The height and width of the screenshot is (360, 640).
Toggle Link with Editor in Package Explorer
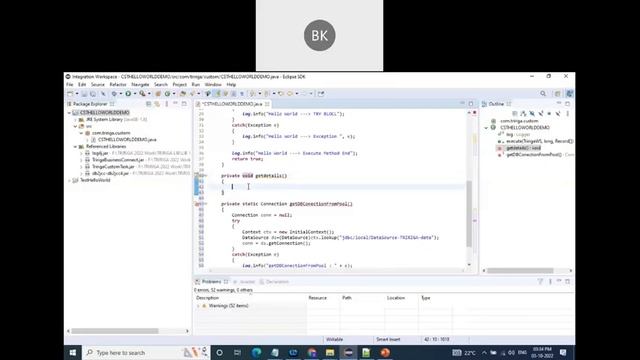click(x=157, y=104)
